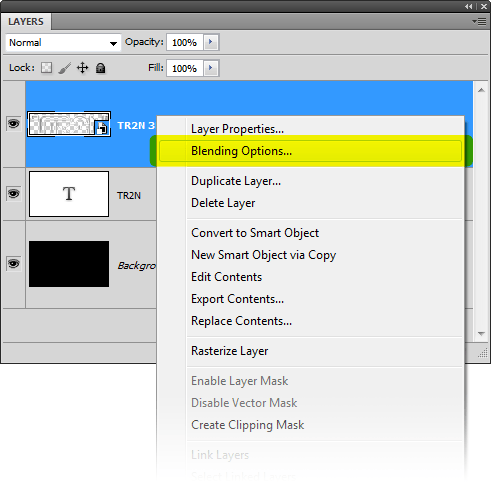The image size is (491, 497).
Task: Open the Layers panel flyout menu icon
Action: 479,22
